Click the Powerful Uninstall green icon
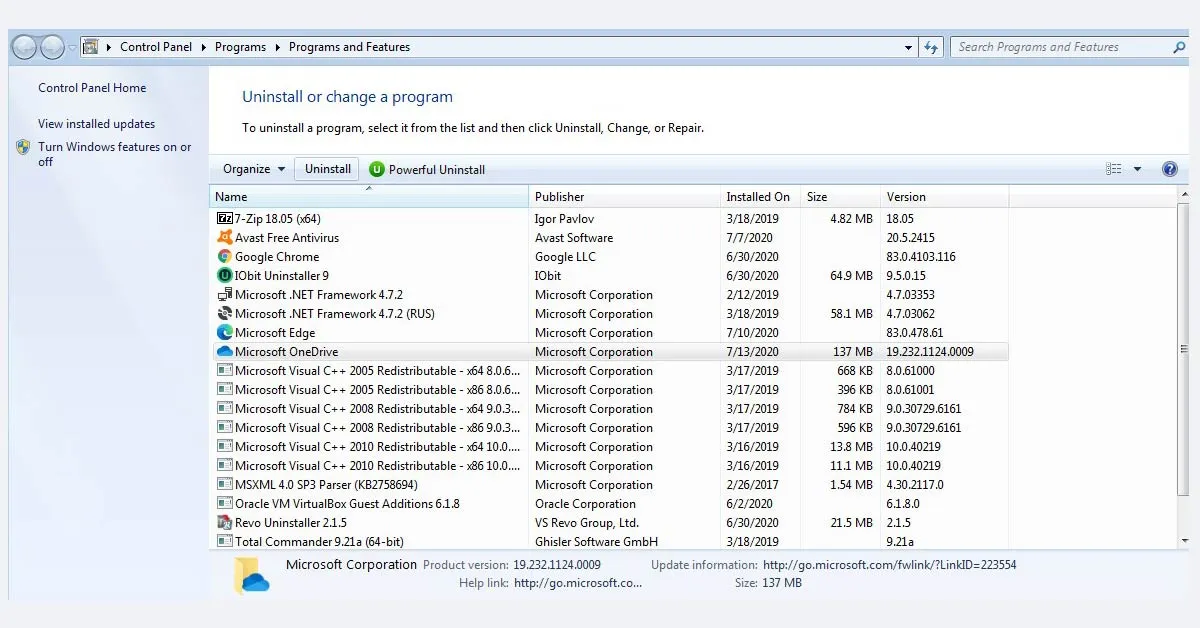Screen dimensions: 1200x628 pyautogui.click(x=377, y=169)
